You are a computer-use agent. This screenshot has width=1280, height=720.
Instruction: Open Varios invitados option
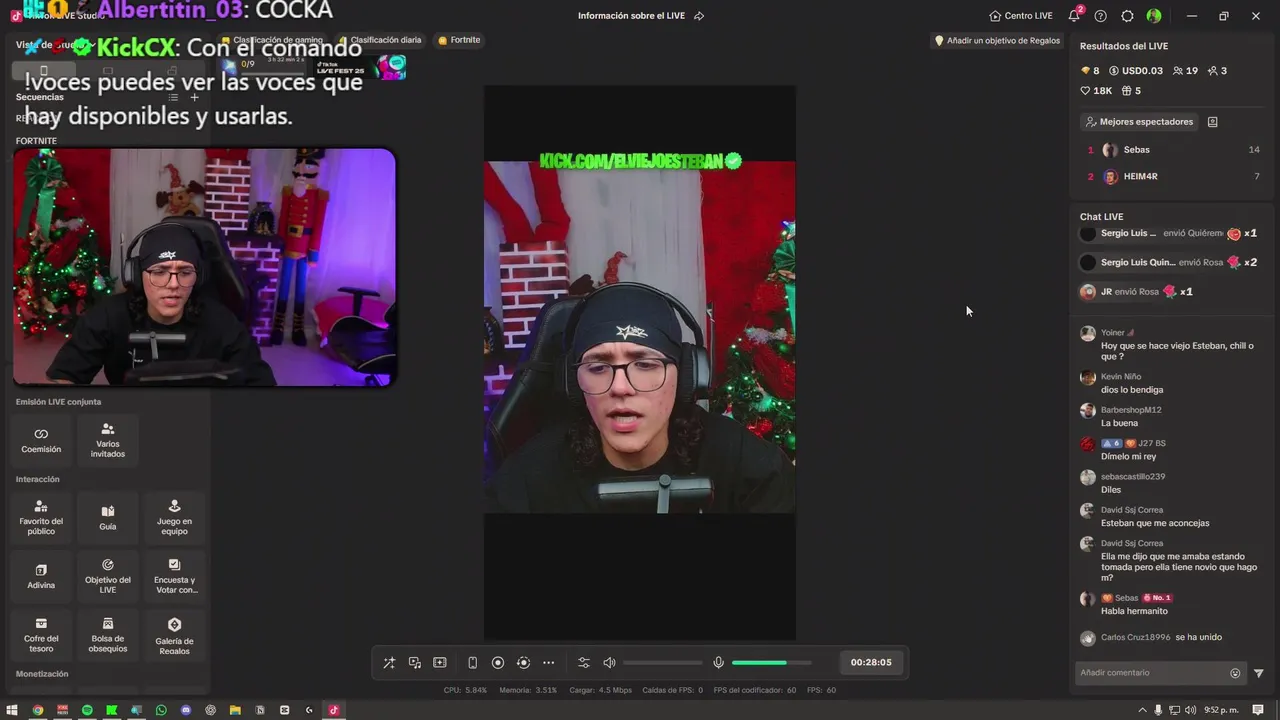pyautogui.click(x=108, y=440)
